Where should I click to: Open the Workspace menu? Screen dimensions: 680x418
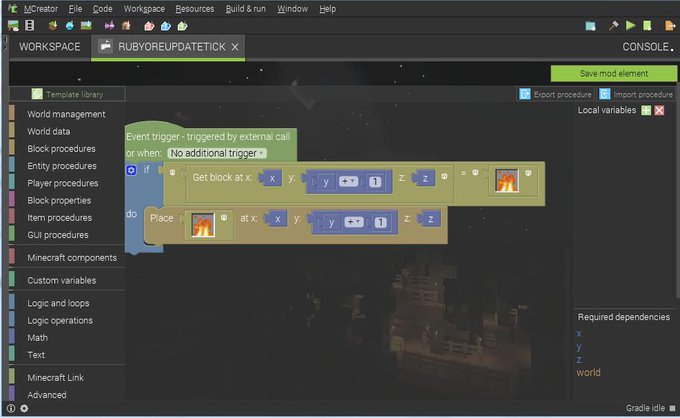(144, 9)
